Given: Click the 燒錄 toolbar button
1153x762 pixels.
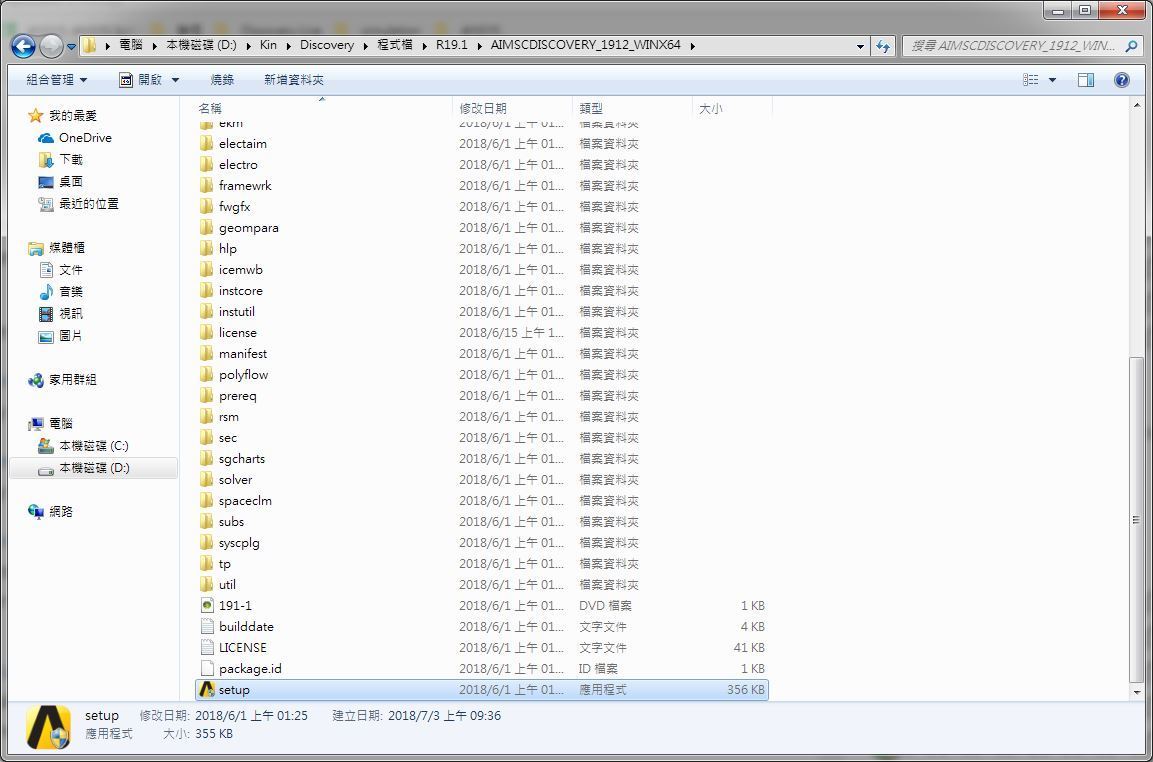Looking at the screenshot, I should click(x=222, y=79).
